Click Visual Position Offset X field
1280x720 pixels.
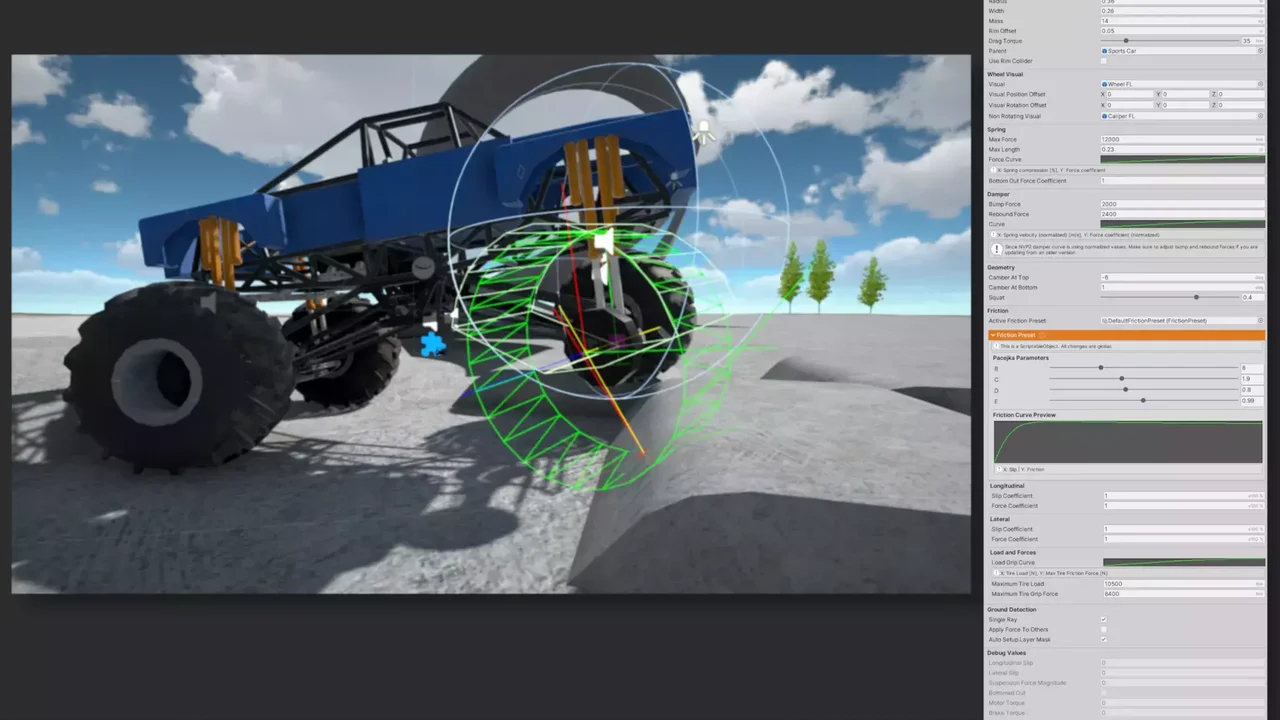(1131, 94)
